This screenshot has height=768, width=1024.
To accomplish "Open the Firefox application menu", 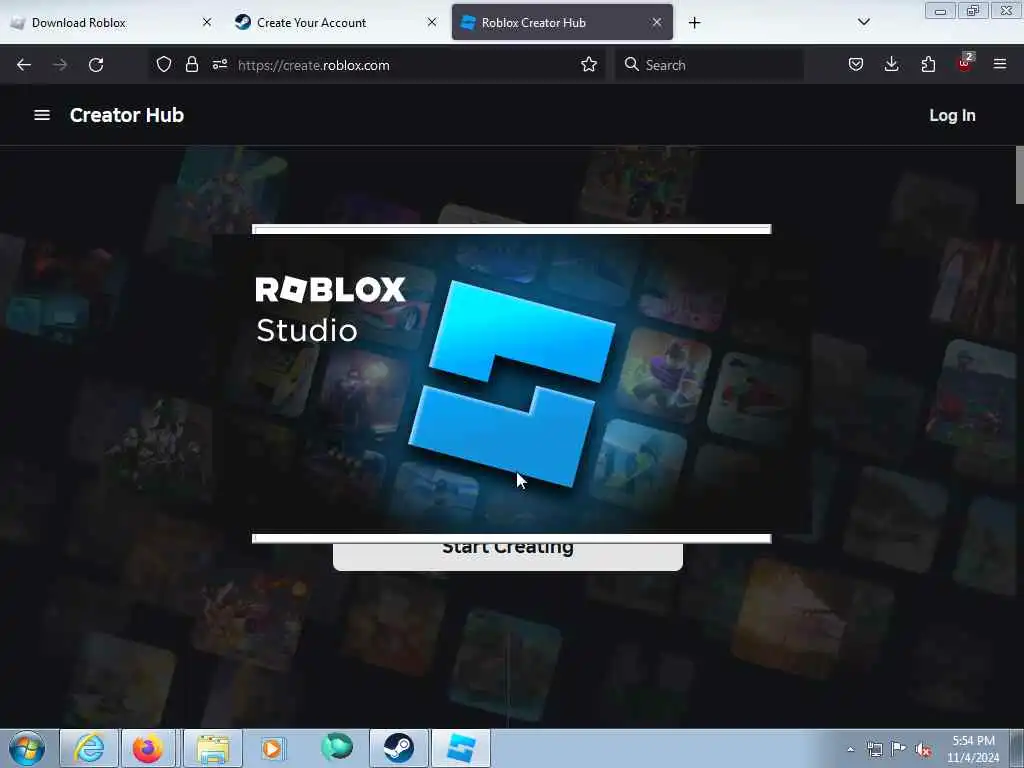I will coord(1000,65).
